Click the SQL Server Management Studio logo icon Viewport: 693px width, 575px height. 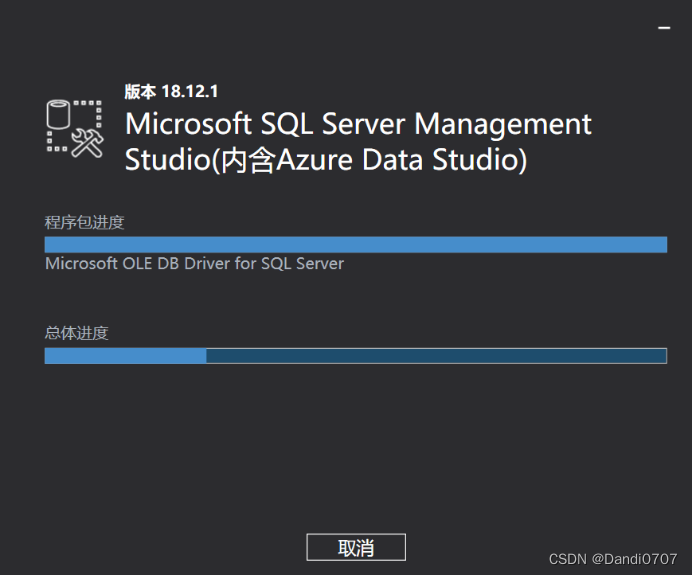[x=75, y=129]
